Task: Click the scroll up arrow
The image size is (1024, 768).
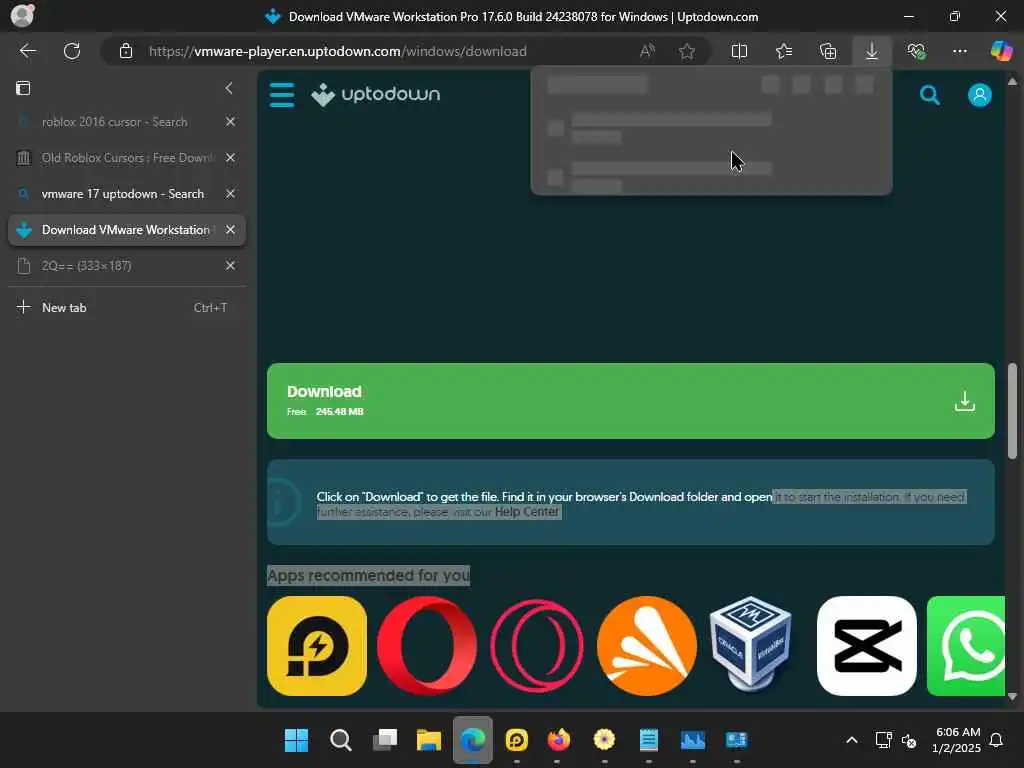Action: tap(1012, 82)
